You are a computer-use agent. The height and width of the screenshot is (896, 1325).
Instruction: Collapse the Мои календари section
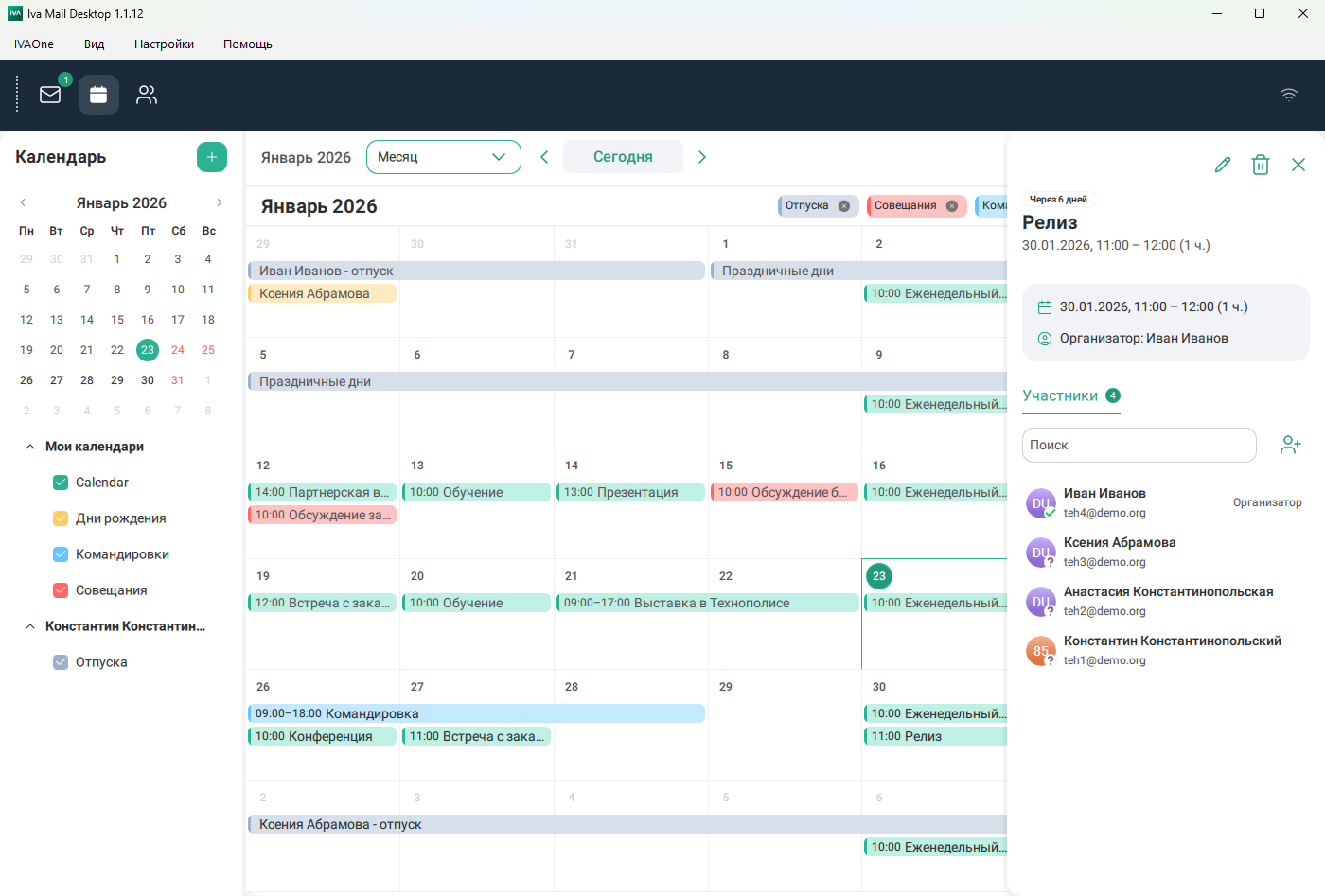pyautogui.click(x=30, y=447)
